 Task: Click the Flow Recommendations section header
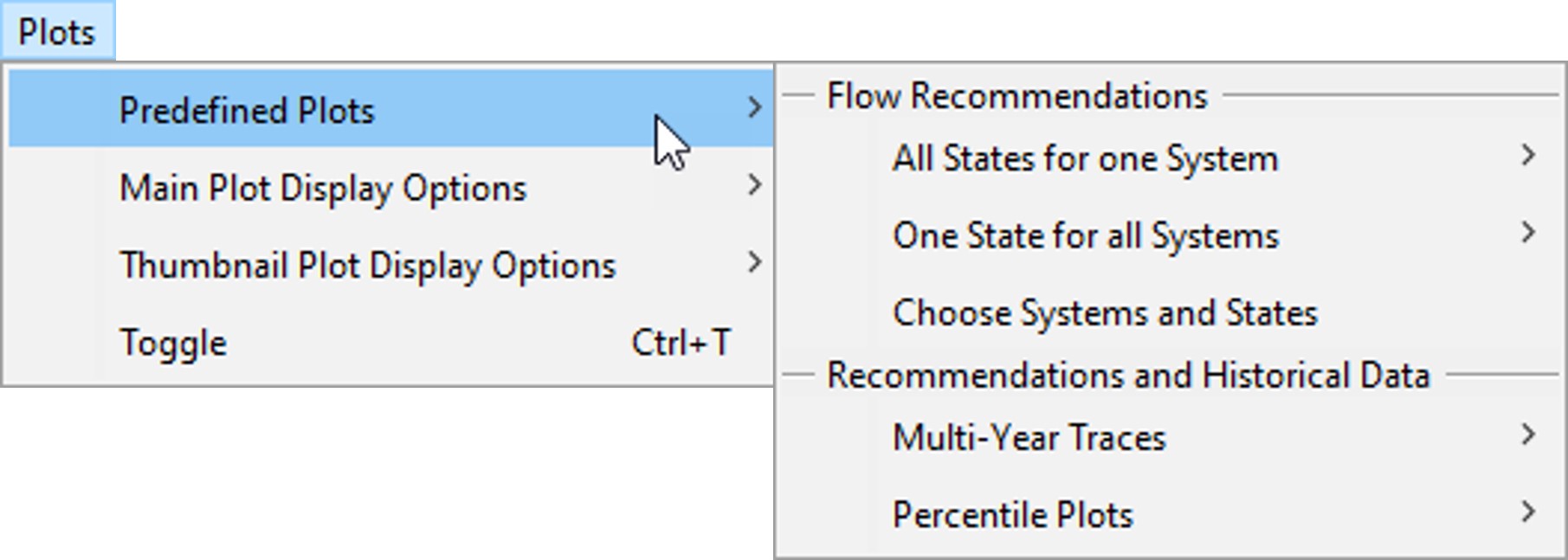1016,95
